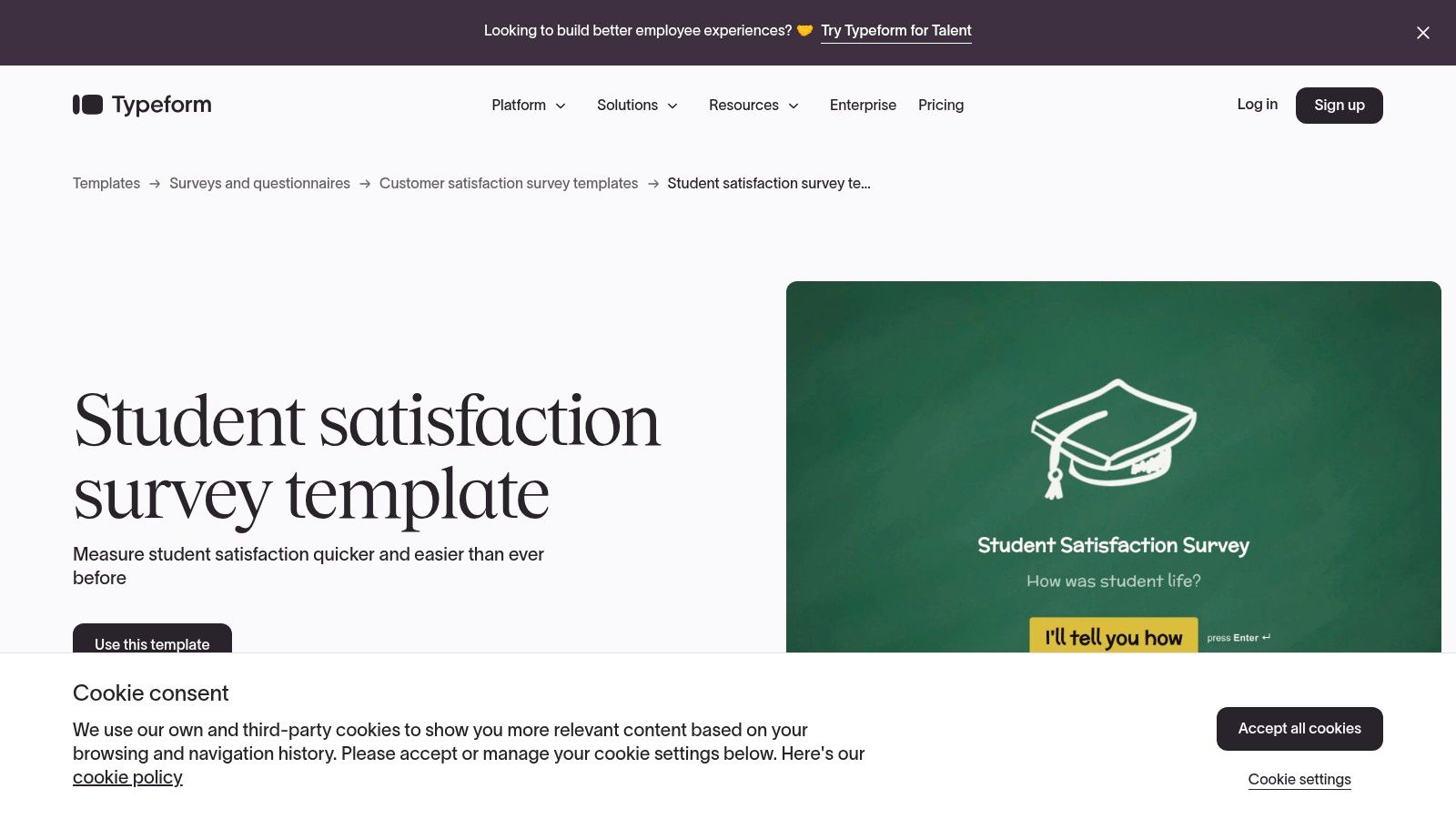Click the chevron next to Resources

coord(794,106)
